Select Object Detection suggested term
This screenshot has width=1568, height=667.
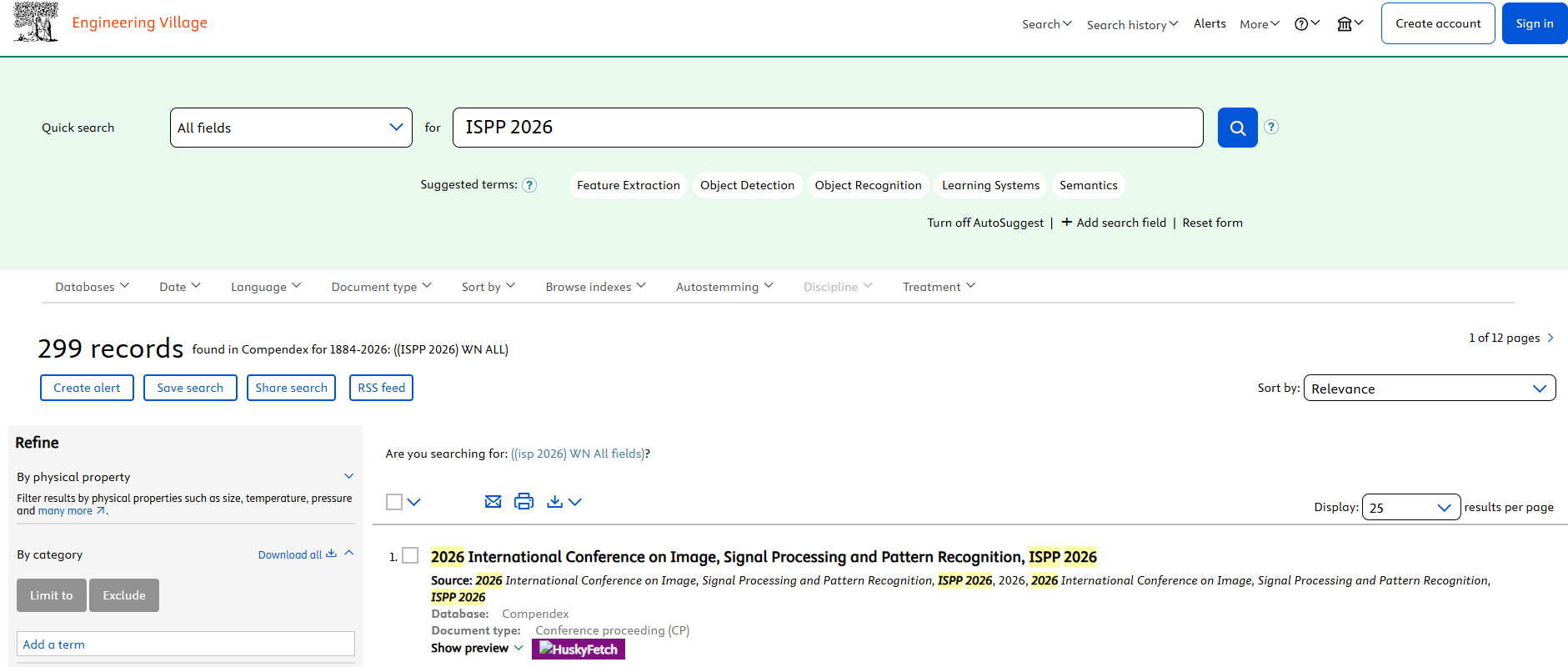748,185
